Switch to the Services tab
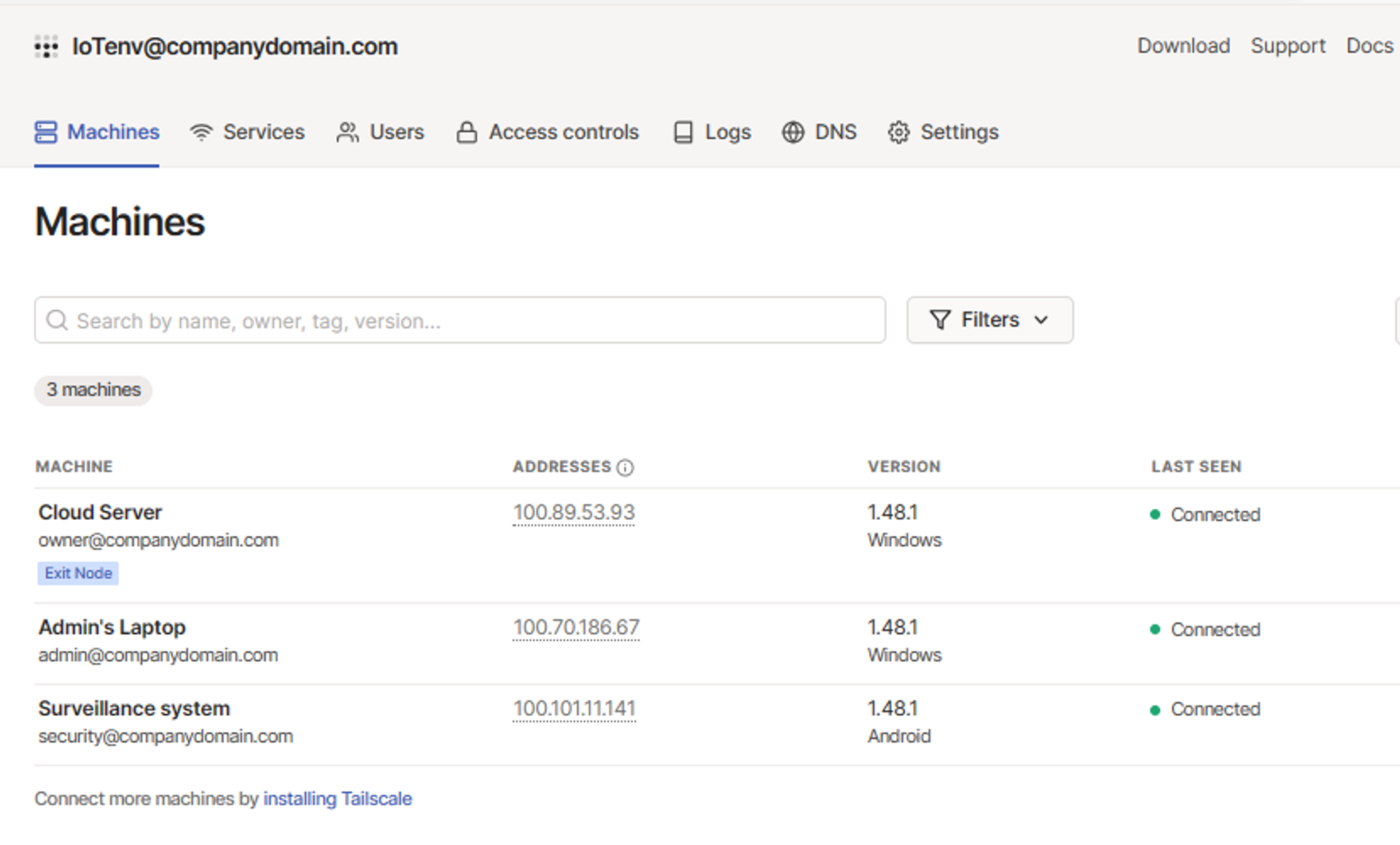1400x845 pixels. pyautogui.click(x=263, y=132)
